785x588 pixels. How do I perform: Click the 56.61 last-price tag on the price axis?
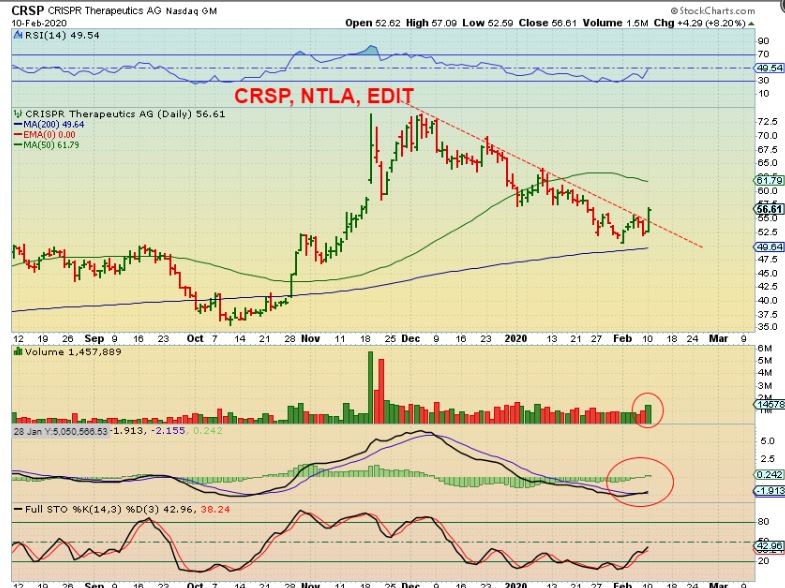click(x=769, y=209)
